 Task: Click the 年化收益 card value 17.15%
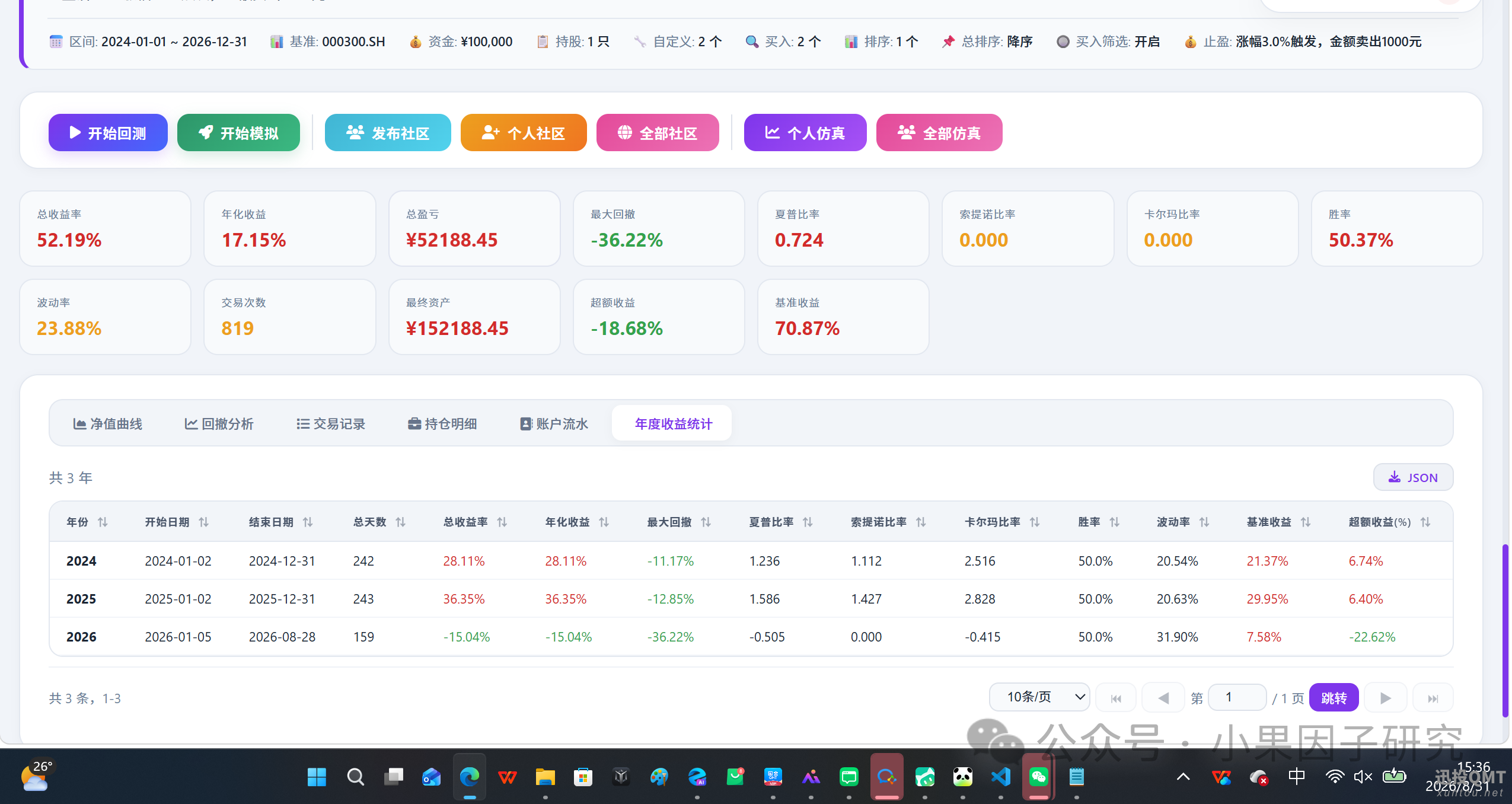254,240
